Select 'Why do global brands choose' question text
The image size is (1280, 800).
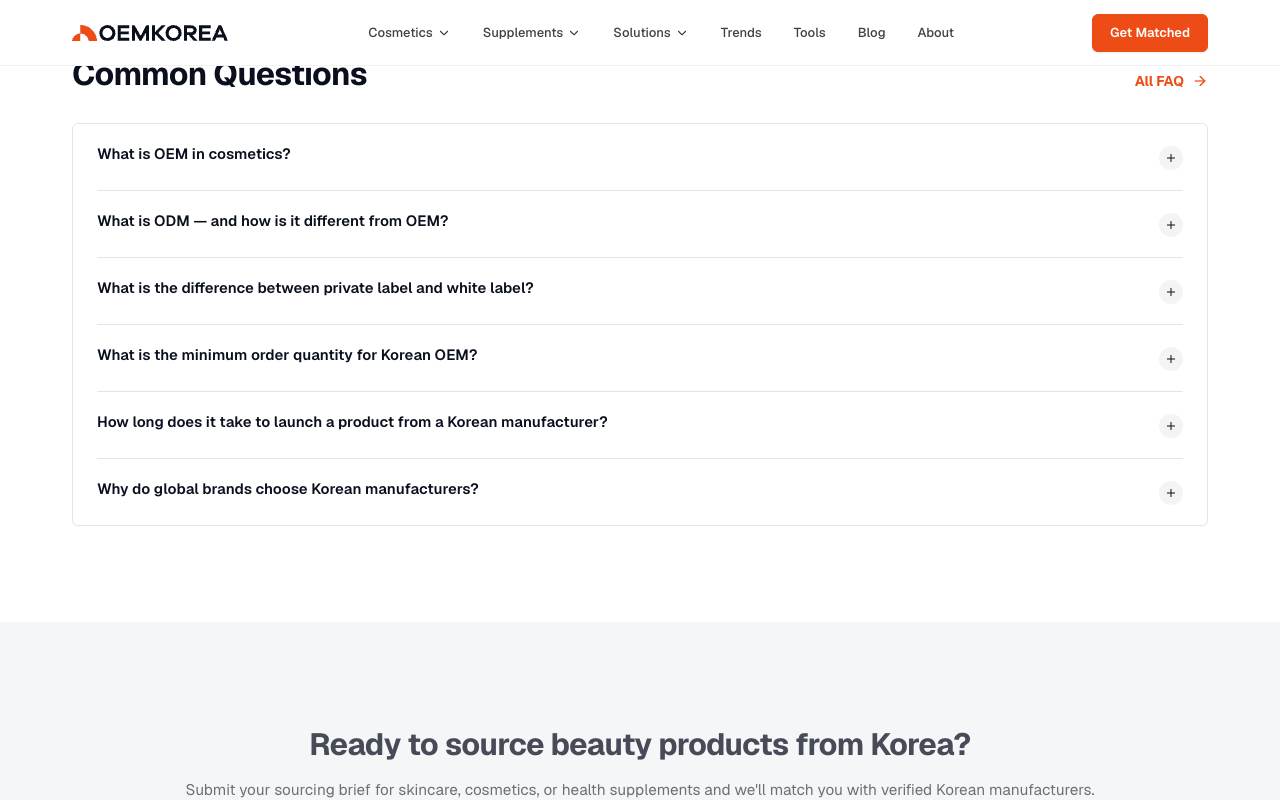pyautogui.click(x=288, y=489)
